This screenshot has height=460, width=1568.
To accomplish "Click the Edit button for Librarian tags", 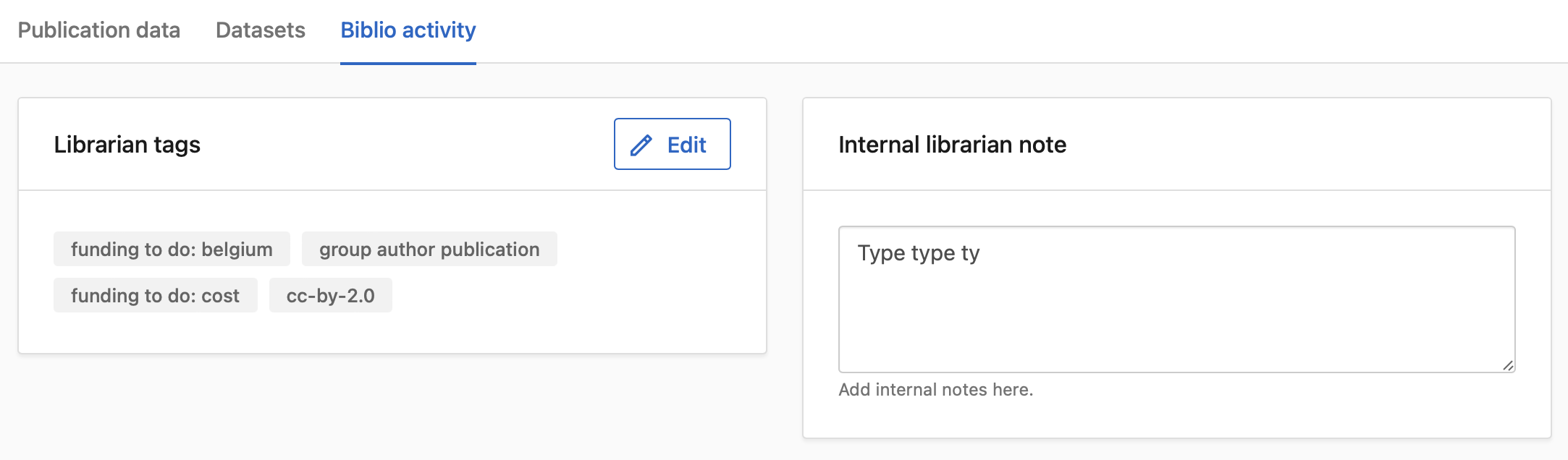I will [x=672, y=144].
